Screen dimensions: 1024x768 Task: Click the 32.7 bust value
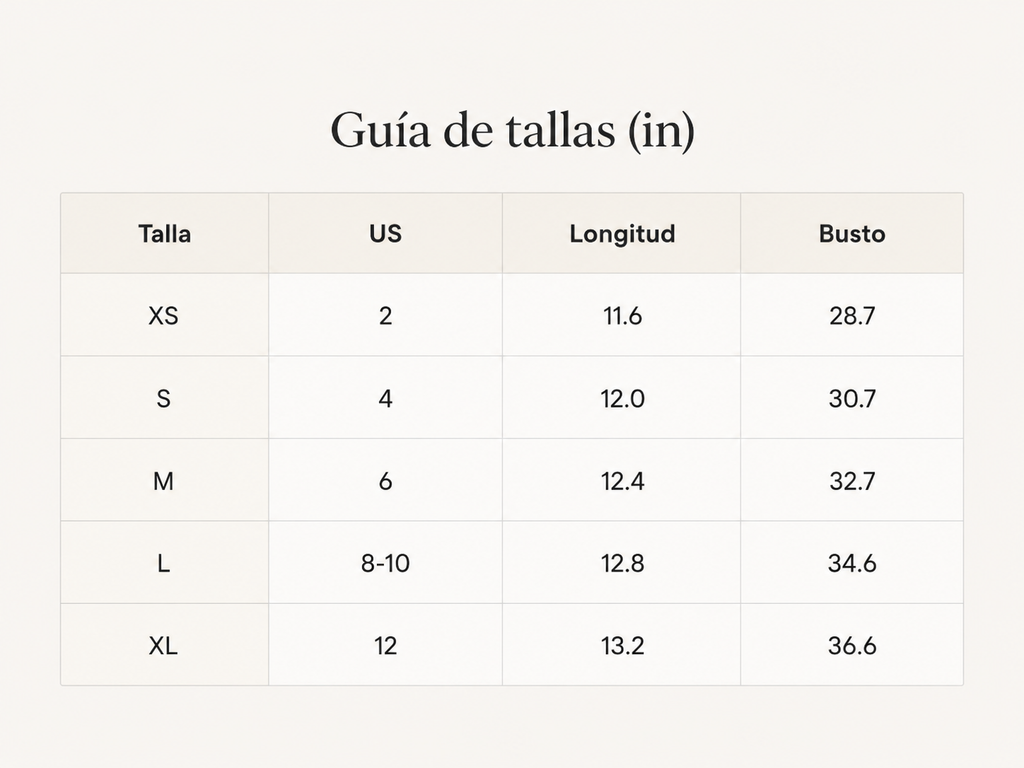tap(852, 481)
